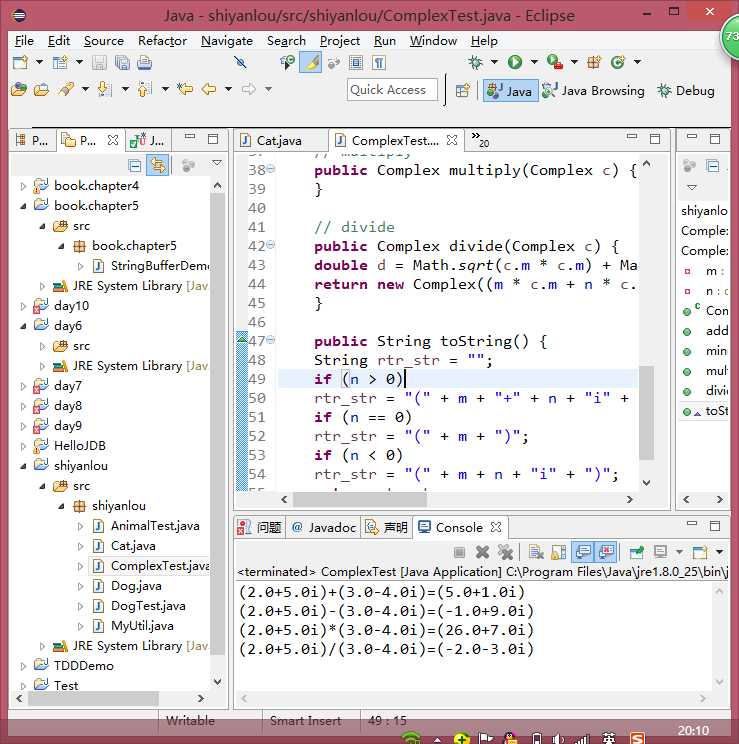Click the Save All toolbar icon
This screenshot has width=739, height=744.
122,63
